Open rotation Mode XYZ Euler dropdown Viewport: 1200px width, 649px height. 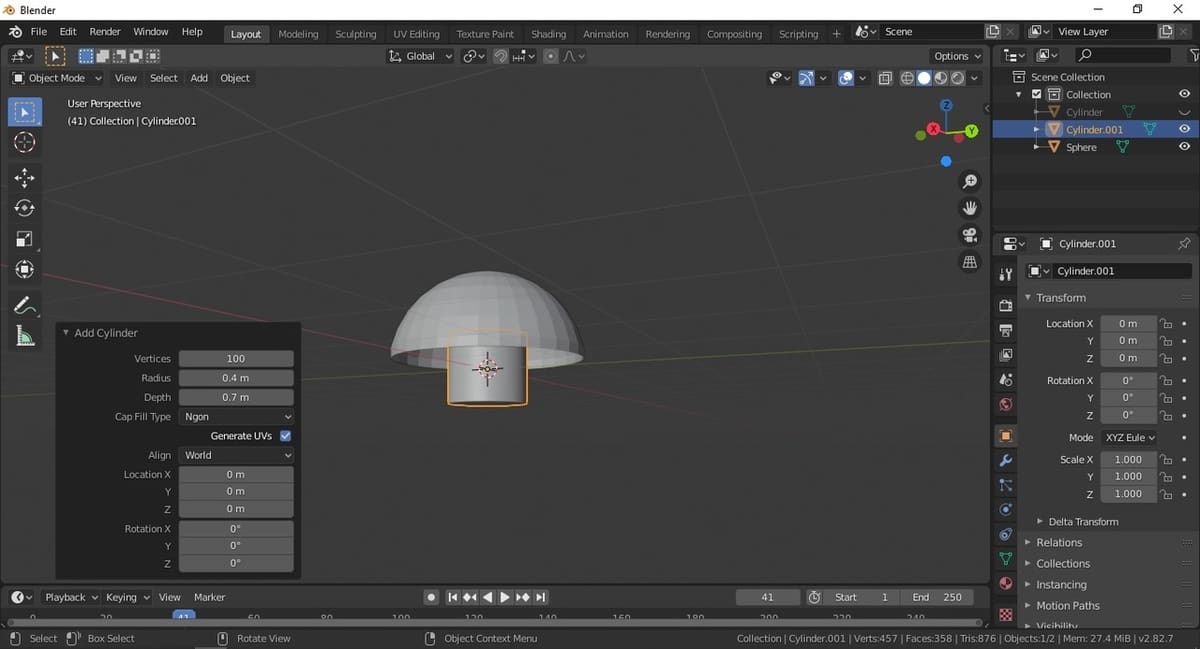(1129, 438)
